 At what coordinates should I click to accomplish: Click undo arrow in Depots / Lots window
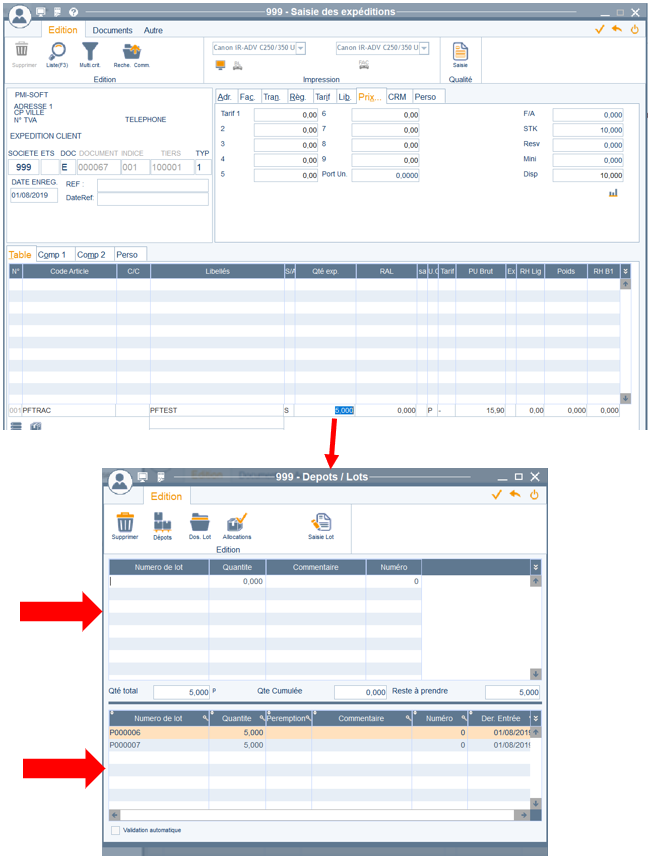click(x=515, y=494)
